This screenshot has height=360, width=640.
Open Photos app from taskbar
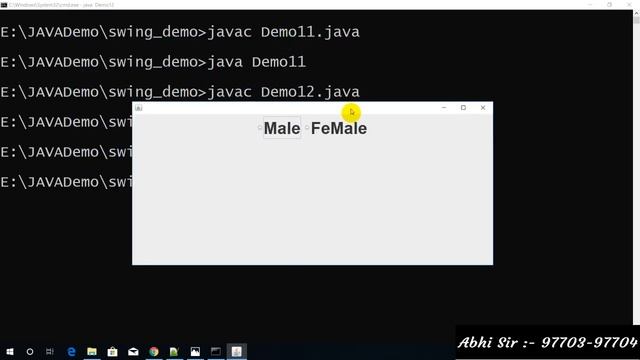[195, 351]
